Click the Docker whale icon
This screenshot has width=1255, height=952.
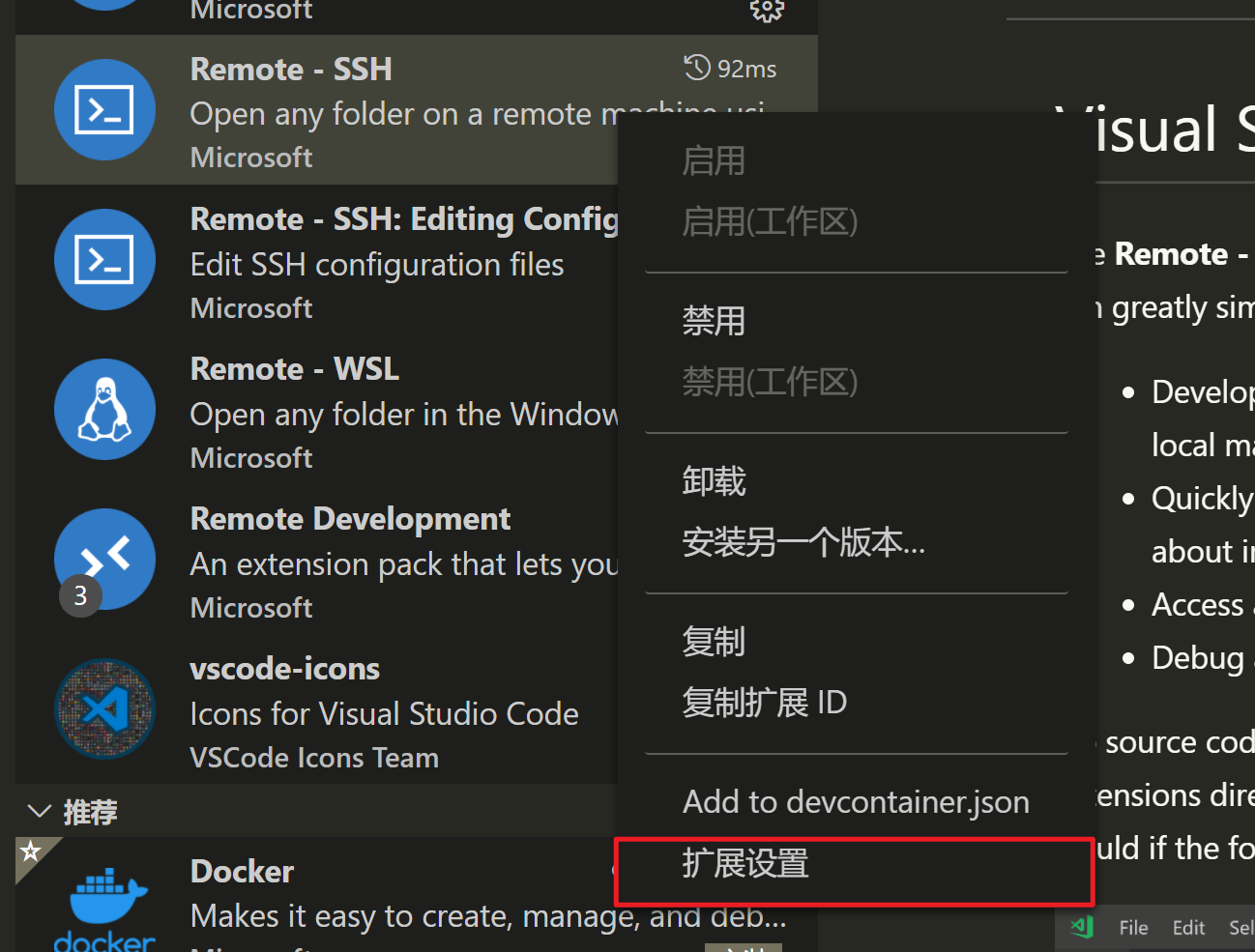point(104,909)
